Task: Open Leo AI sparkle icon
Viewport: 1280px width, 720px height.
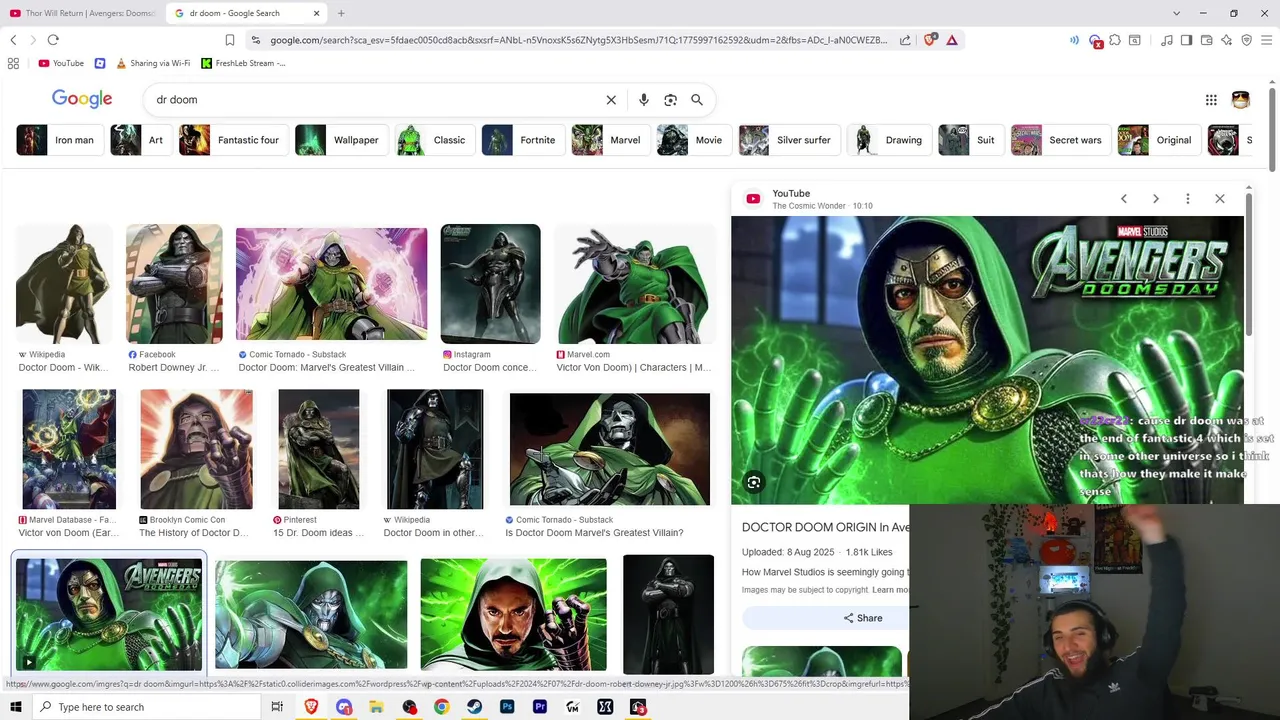Action: (1226, 40)
